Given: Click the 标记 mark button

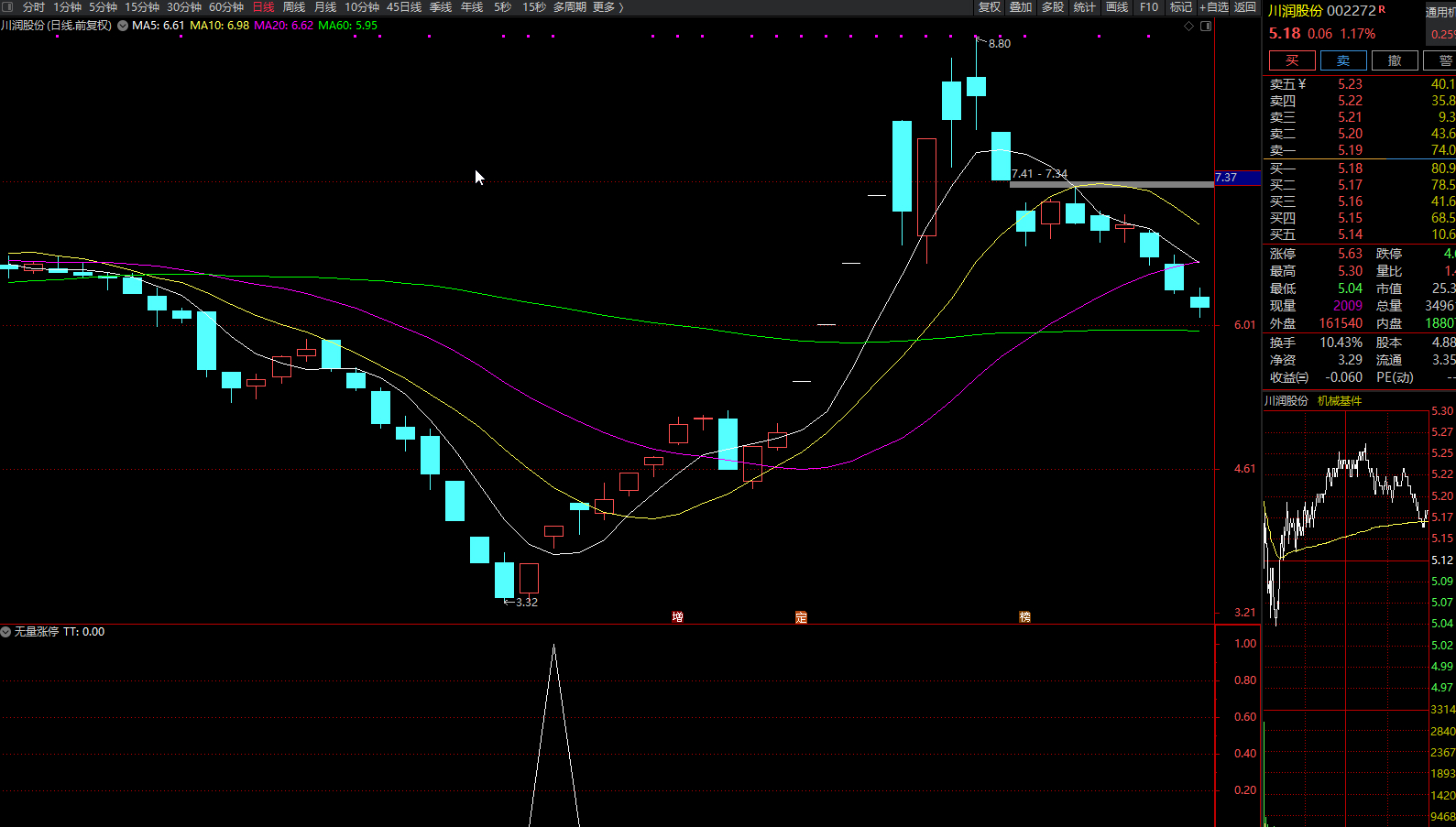Looking at the screenshot, I should click(x=1181, y=7).
